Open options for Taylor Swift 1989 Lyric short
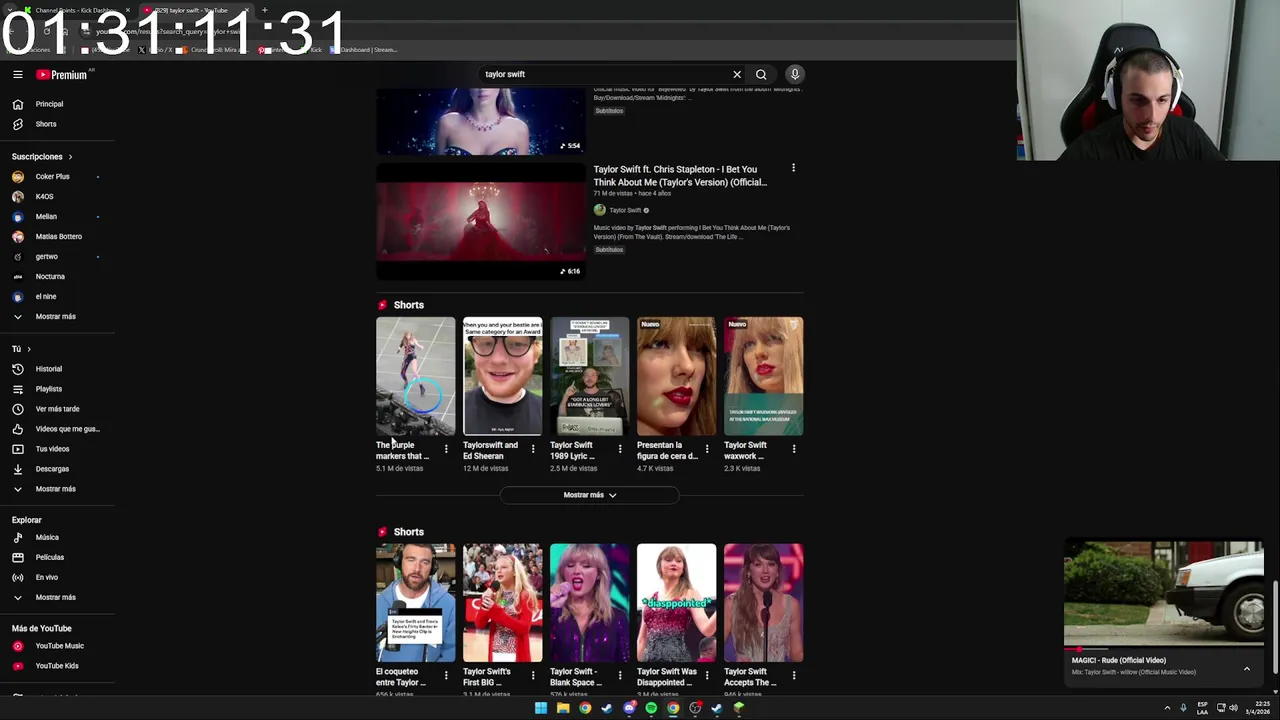 (x=620, y=449)
